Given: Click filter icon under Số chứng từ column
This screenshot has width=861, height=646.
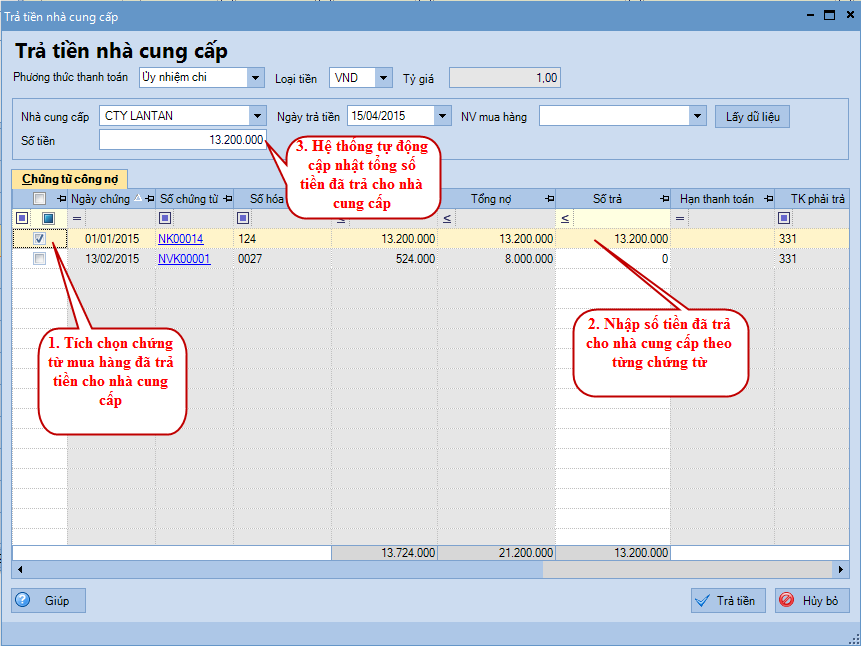Looking at the screenshot, I should (165, 218).
